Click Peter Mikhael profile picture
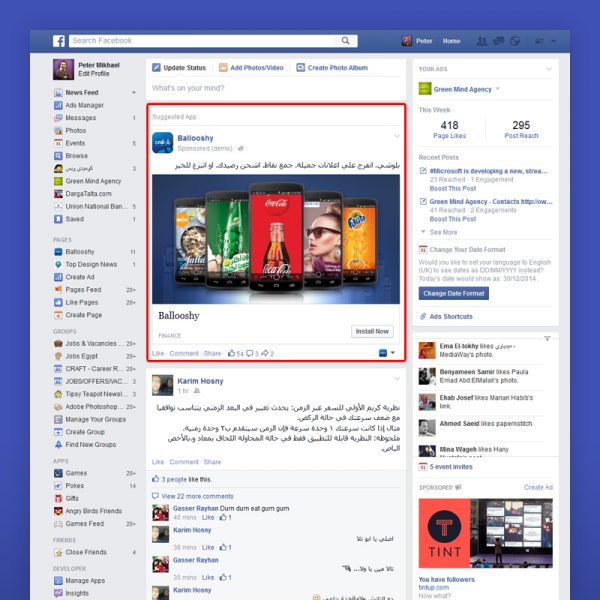This screenshot has height=600, width=600. (64, 69)
